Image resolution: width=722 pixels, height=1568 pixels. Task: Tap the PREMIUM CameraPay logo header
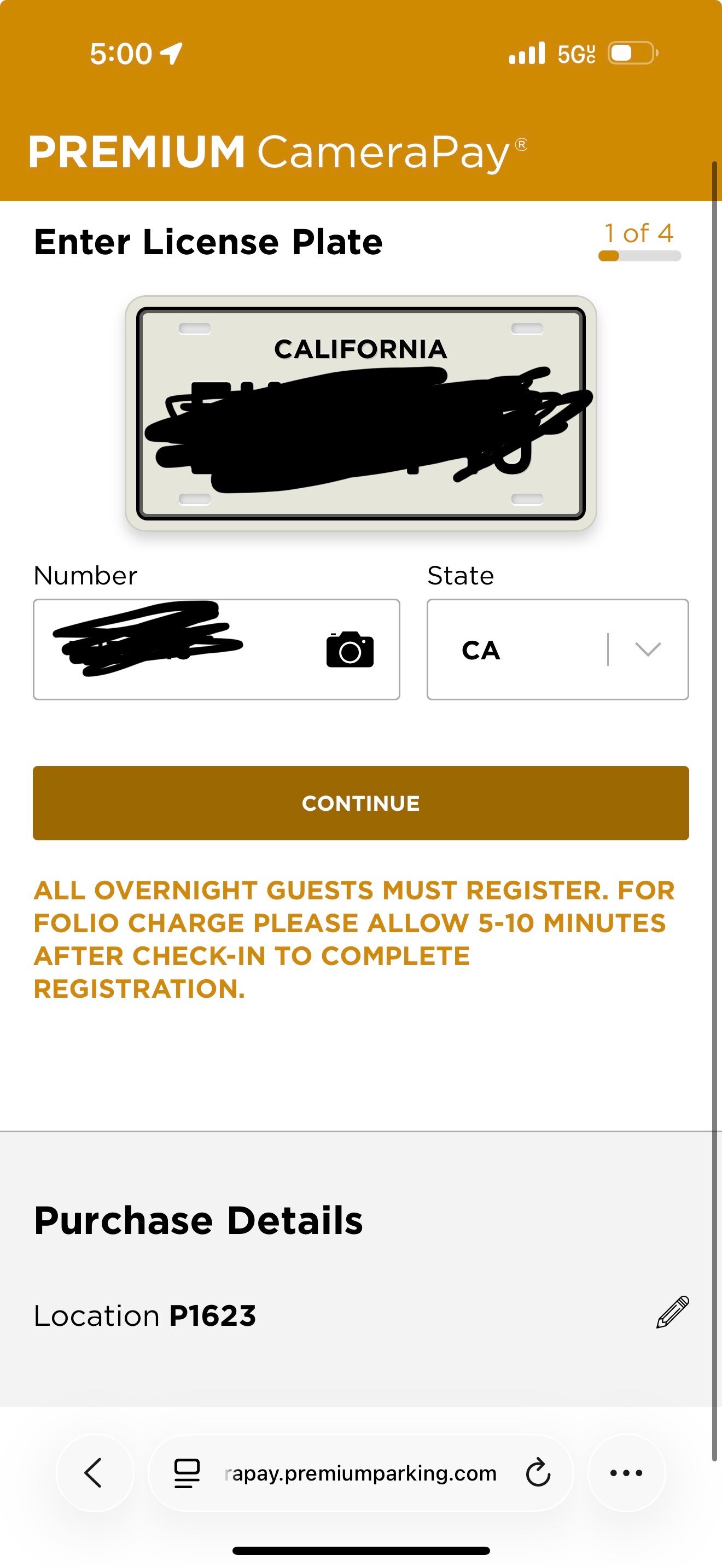(x=277, y=152)
